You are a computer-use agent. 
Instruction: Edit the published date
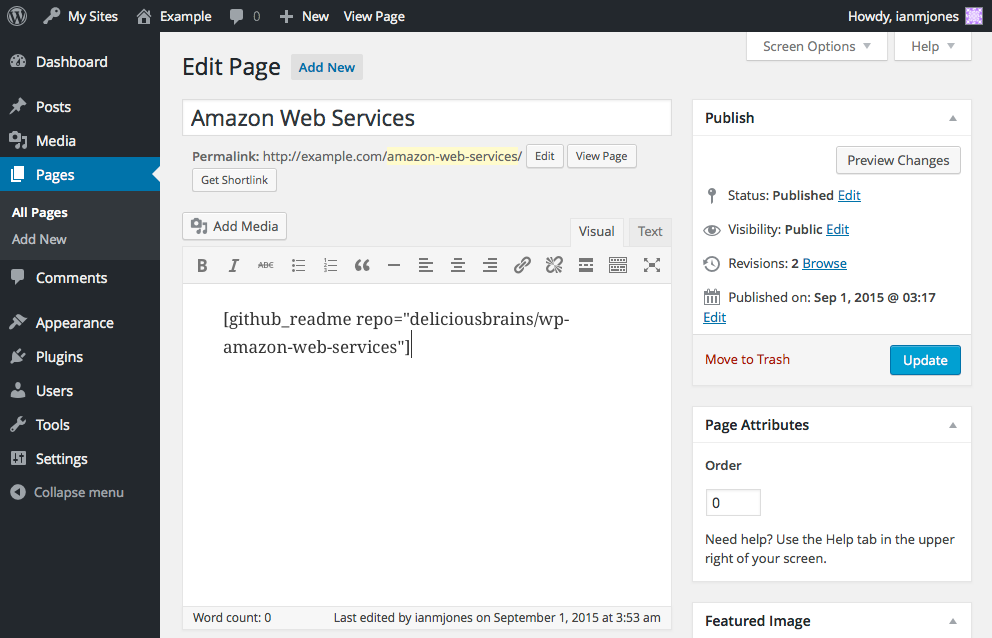[714, 318]
